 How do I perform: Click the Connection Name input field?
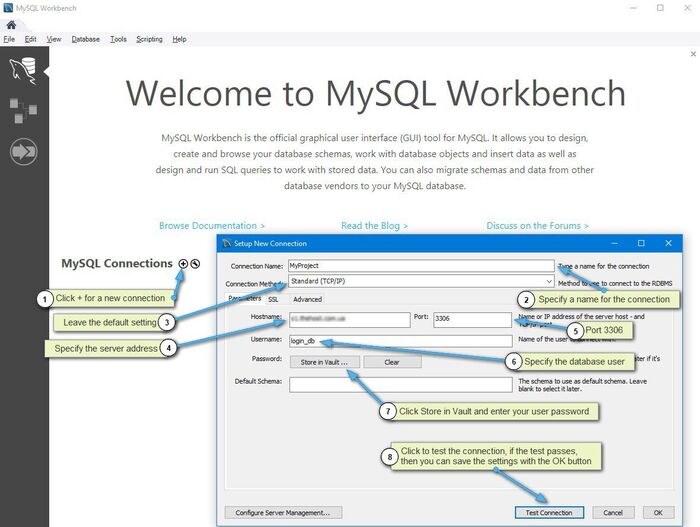[421, 266]
